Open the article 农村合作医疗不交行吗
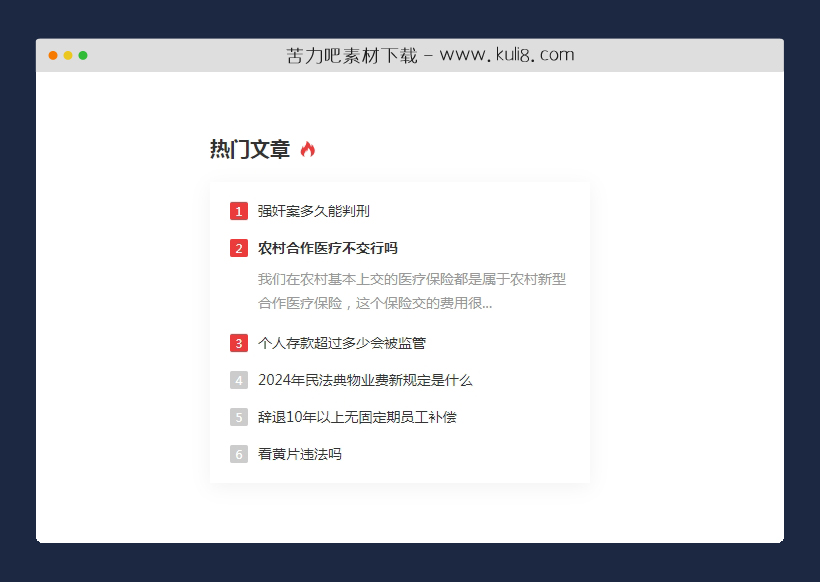The width and height of the screenshot is (820, 582). [325, 248]
